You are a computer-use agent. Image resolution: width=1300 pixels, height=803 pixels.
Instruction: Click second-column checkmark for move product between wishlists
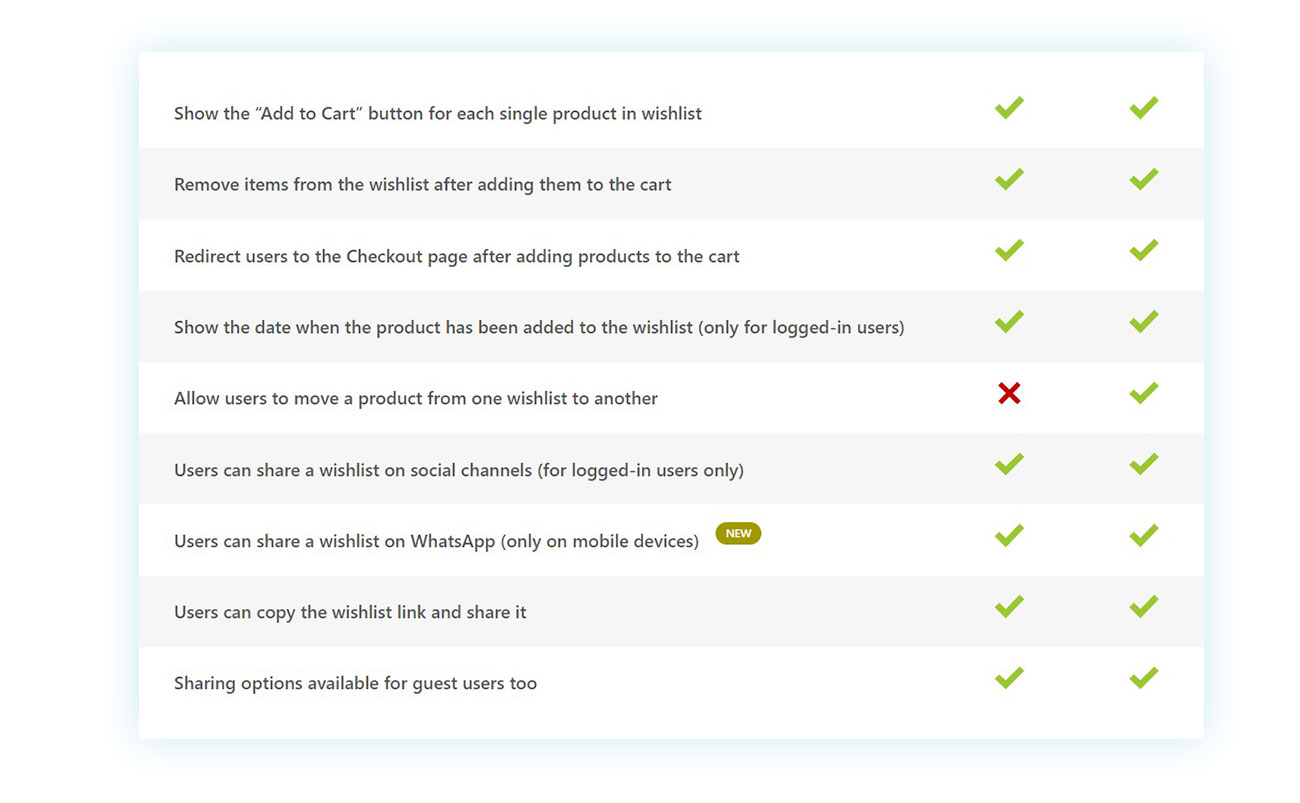1144,393
